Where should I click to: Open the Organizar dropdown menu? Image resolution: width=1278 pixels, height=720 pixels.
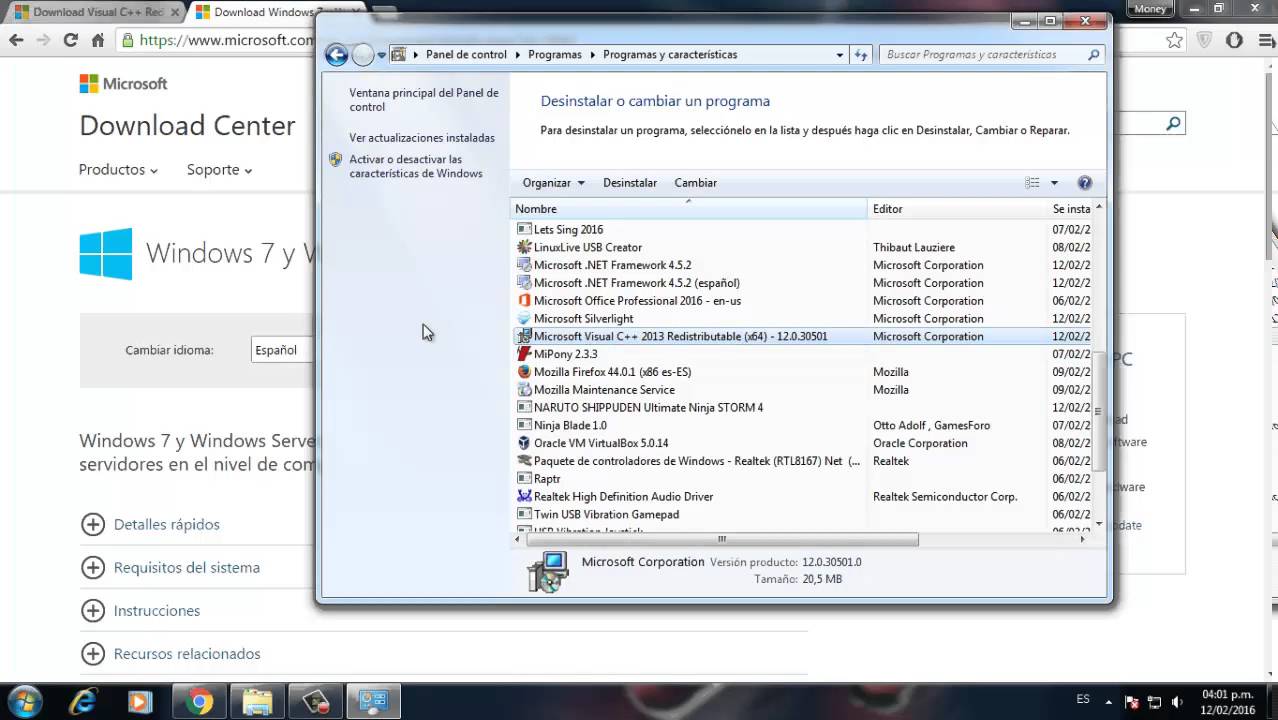tap(553, 183)
